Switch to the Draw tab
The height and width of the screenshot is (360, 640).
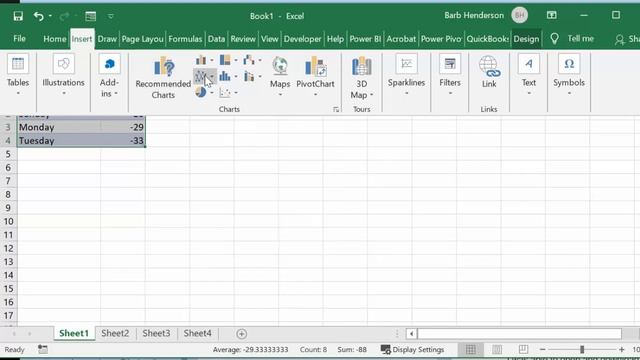[107, 39]
